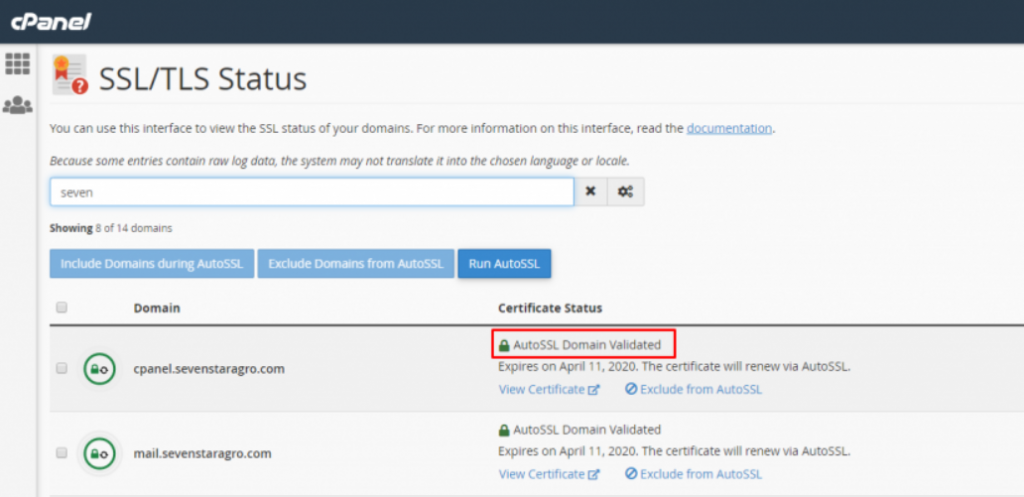
Task: Toggle the select-all domains checkbox
Action: pyautogui.click(x=61, y=308)
